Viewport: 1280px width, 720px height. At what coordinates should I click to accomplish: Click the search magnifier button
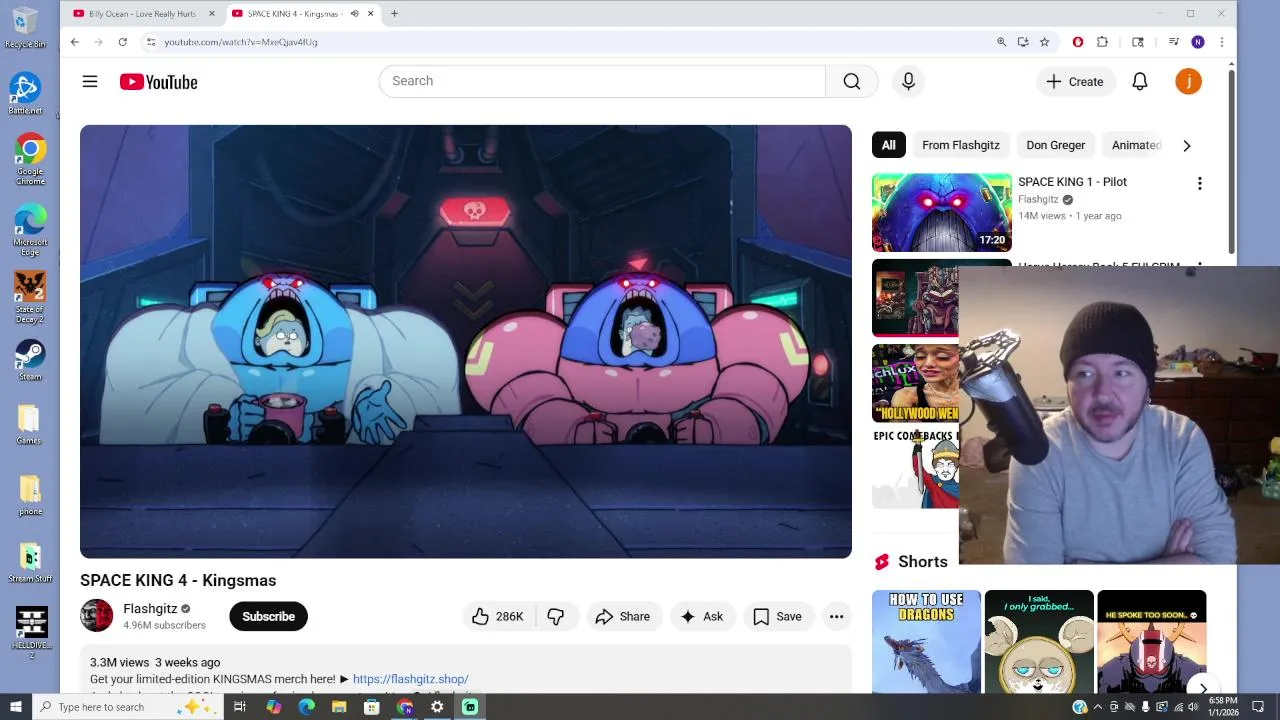[852, 81]
